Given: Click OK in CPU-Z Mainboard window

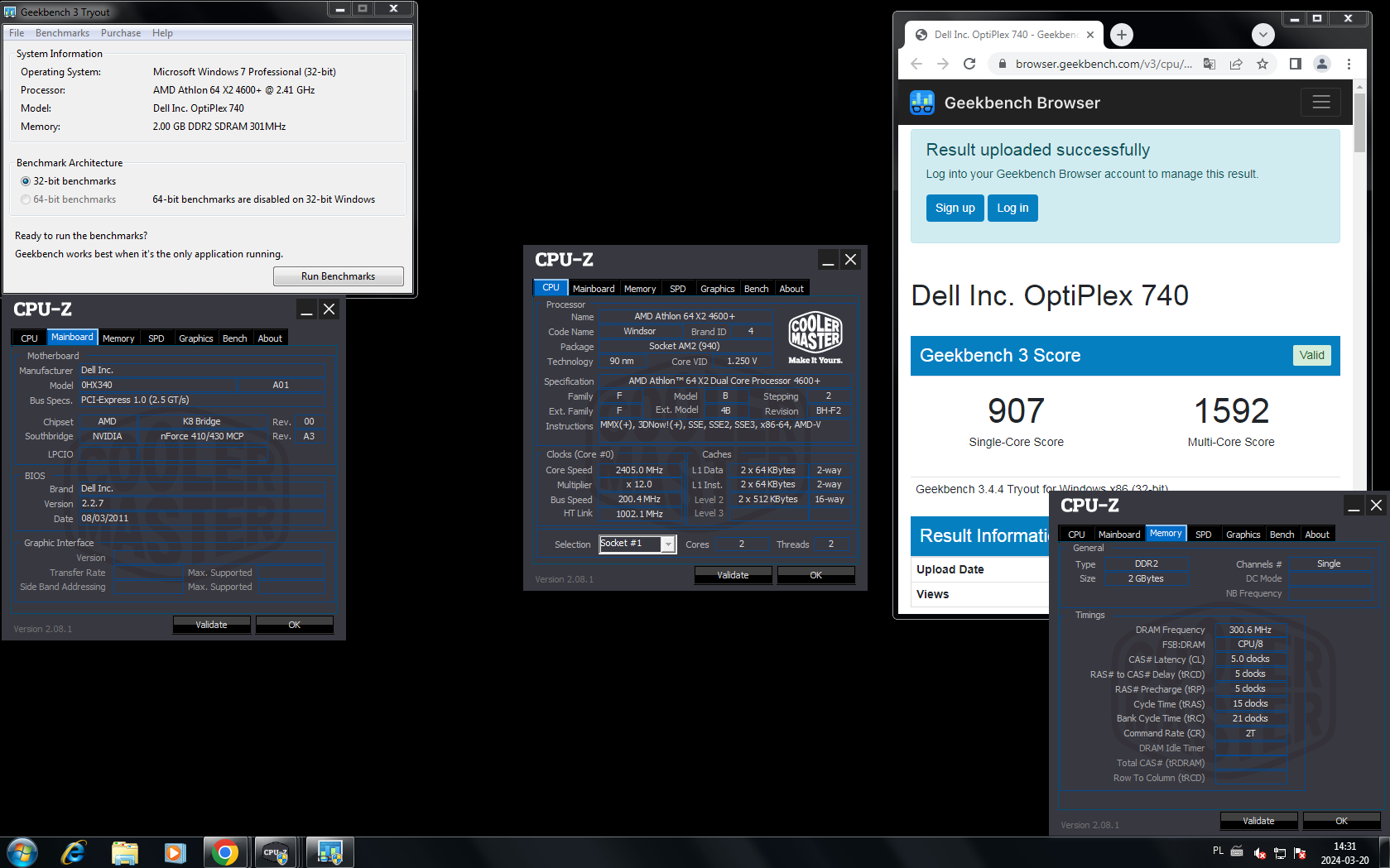Looking at the screenshot, I should pyautogui.click(x=294, y=625).
